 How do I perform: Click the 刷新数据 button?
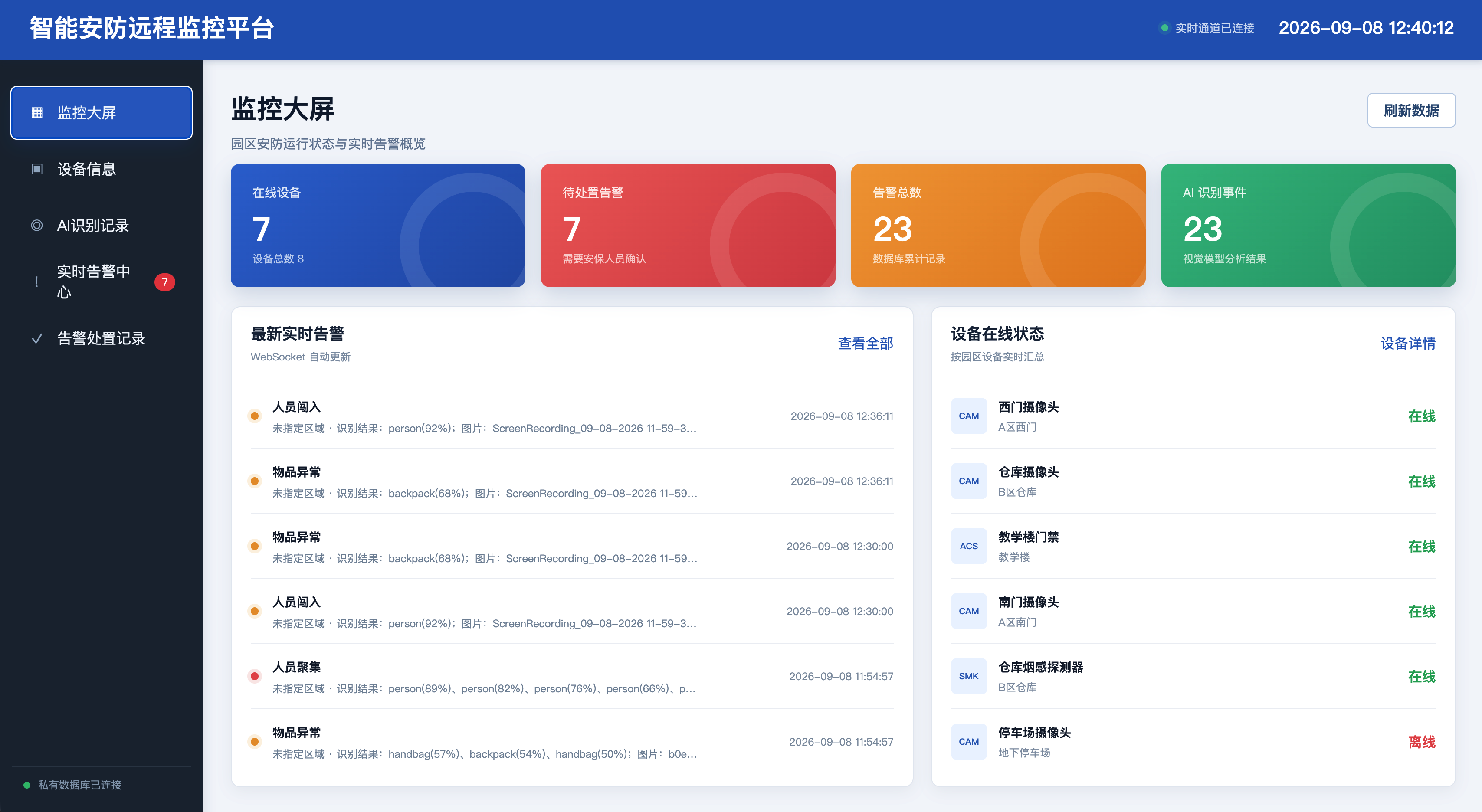point(1411,110)
